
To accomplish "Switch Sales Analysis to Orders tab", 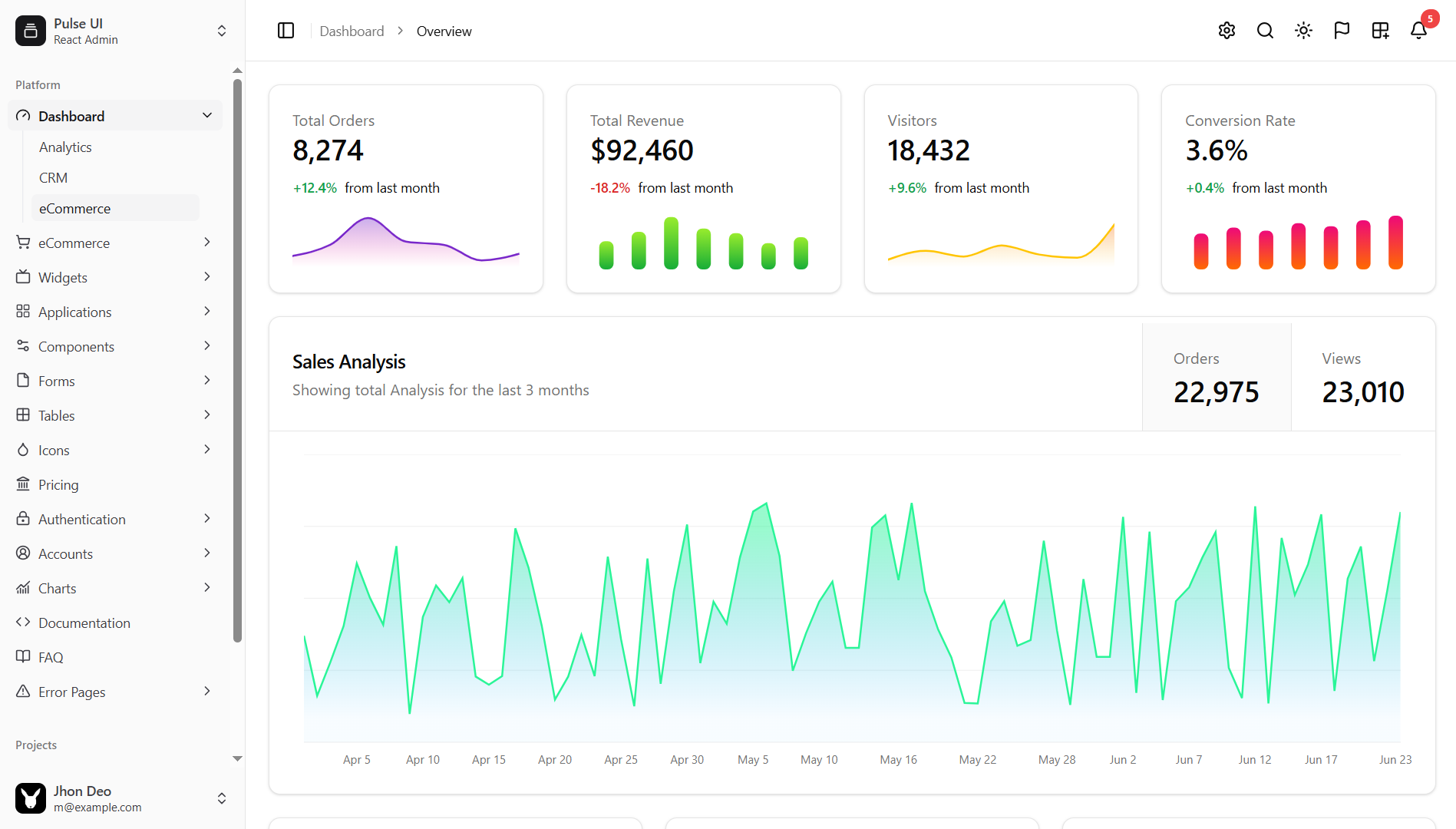I will point(1217,377).
